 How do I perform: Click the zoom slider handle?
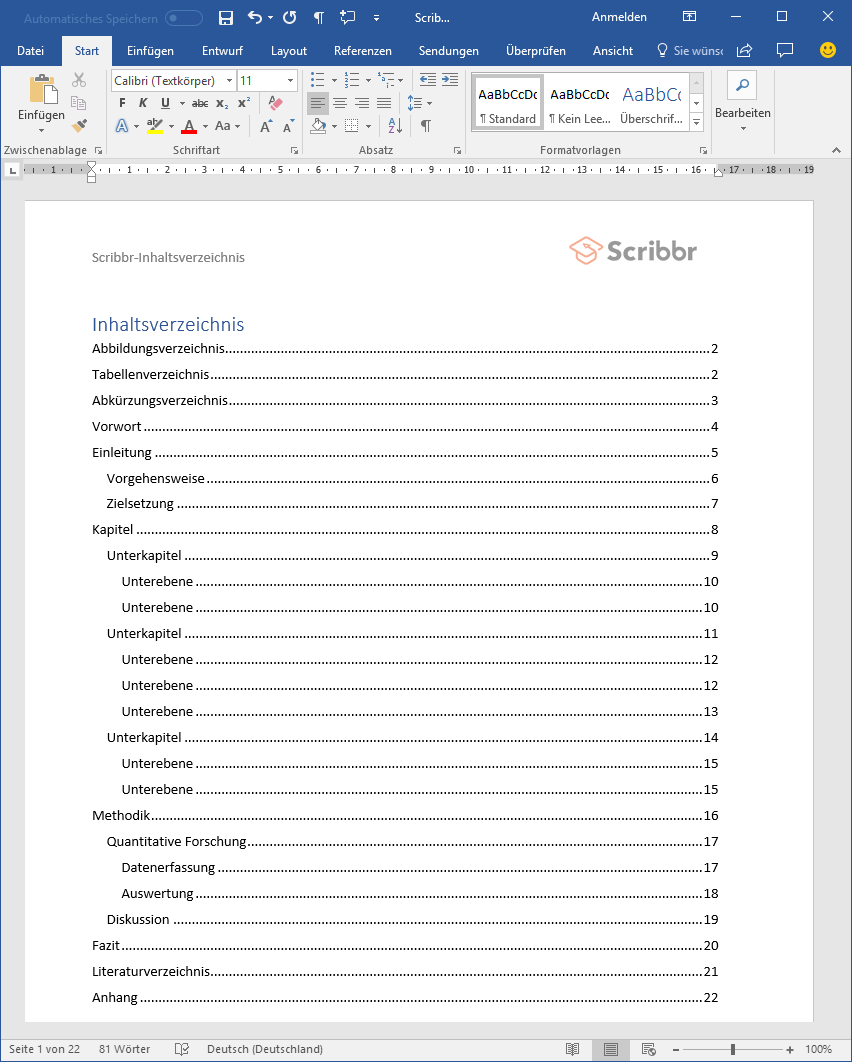(x=733, y=1049)
